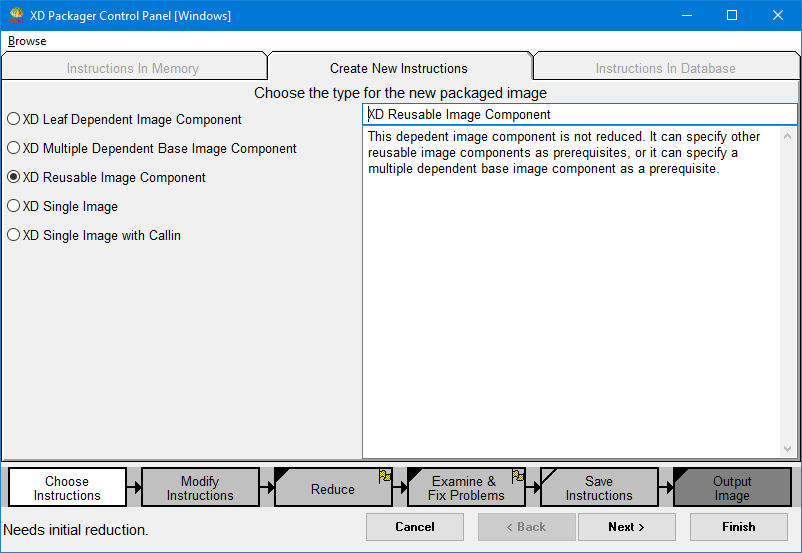Click the flag icon on Examine & Fix Problems

[518, 476]
